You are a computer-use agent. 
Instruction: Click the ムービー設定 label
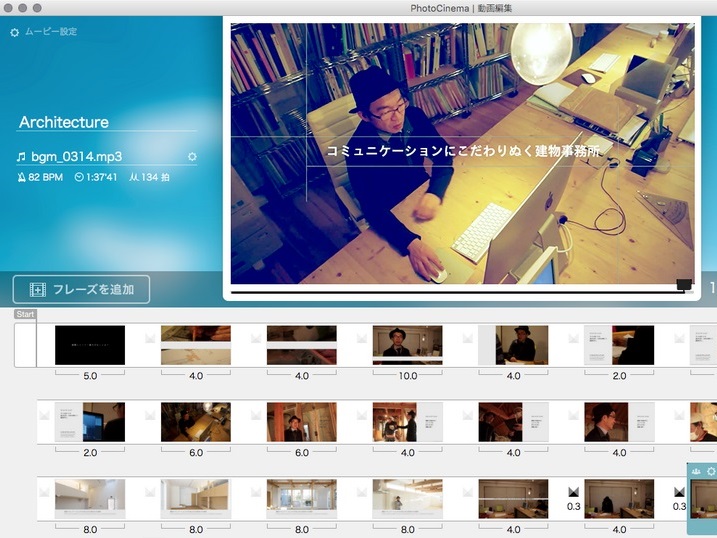coord(51,33)
